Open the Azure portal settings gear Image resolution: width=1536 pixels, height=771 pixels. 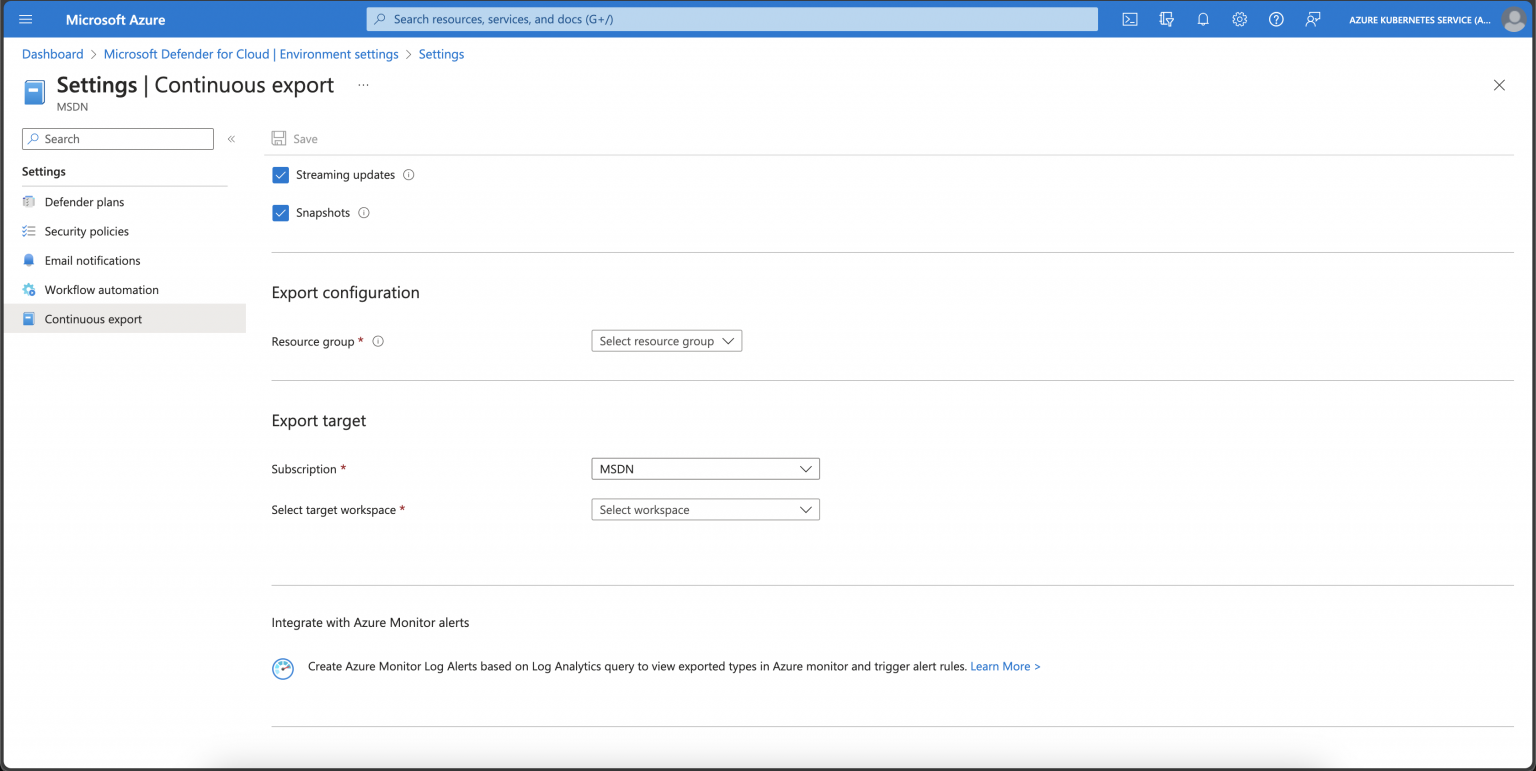tap(1239, 19)
